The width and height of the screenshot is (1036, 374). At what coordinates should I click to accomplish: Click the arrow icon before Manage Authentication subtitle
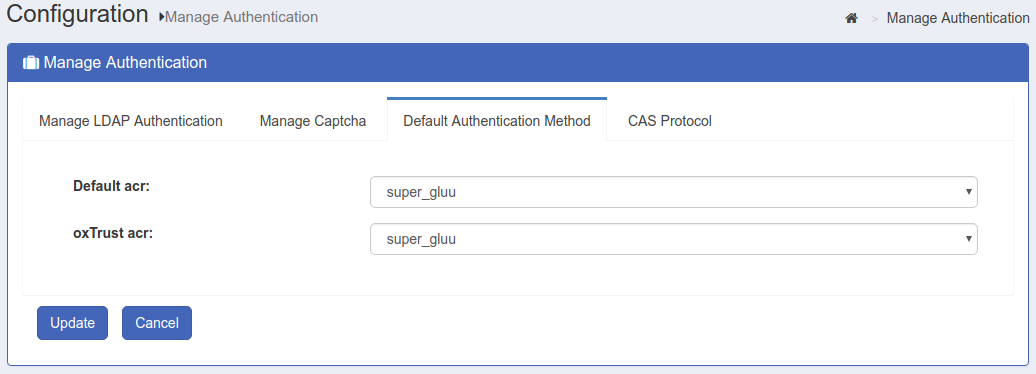coord(161,18)
